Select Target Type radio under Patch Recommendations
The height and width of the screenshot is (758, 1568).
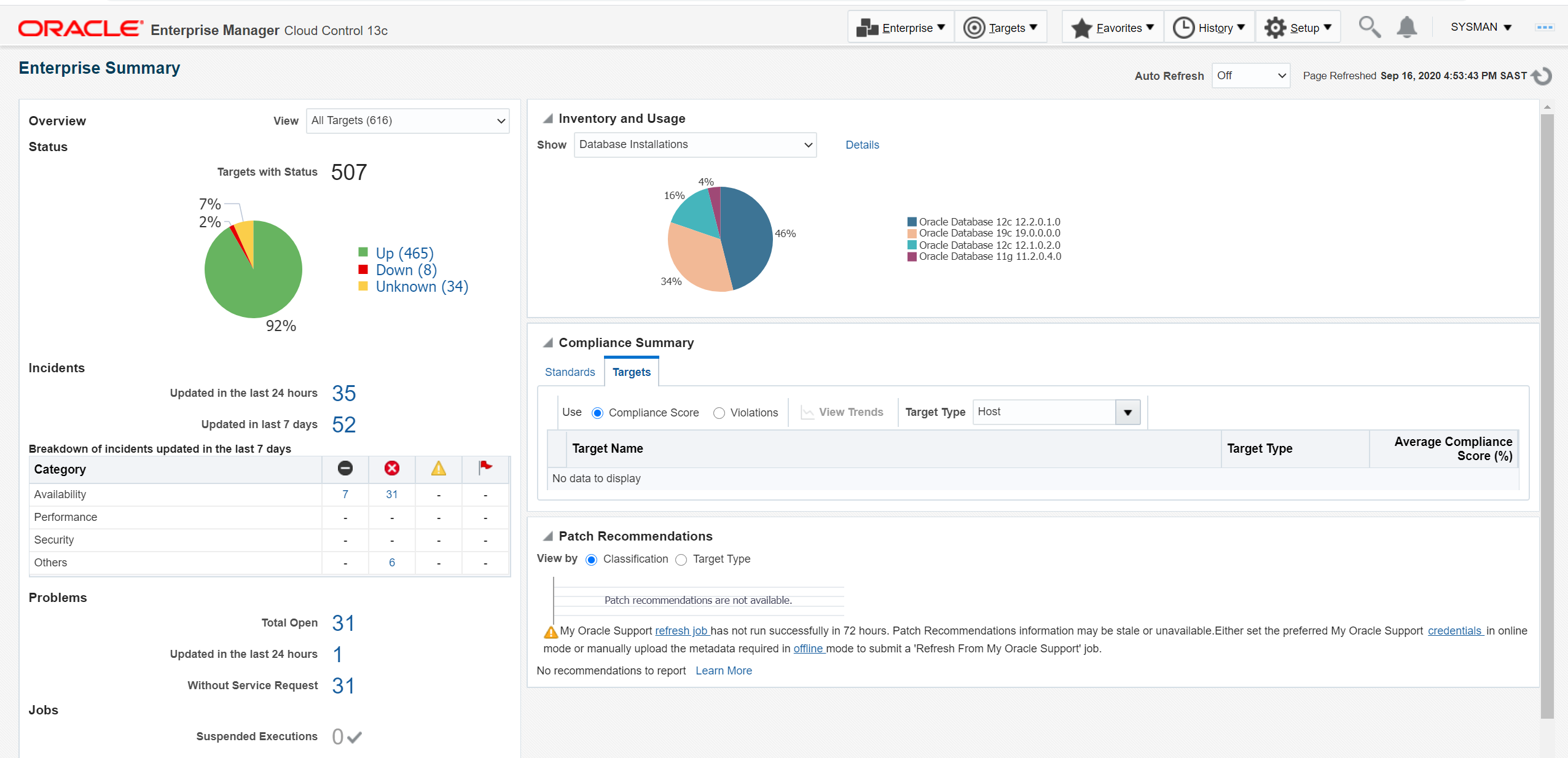(x=681, y=560)
